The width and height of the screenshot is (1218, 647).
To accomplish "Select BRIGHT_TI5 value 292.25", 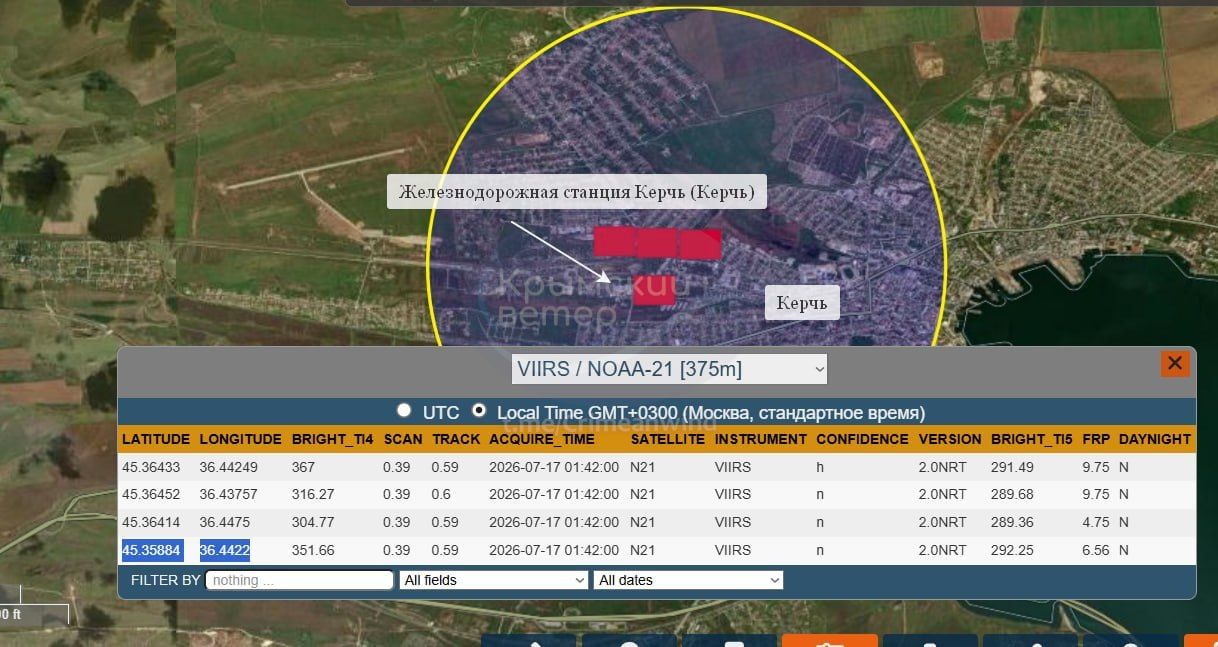I will tap(1012, 550).
